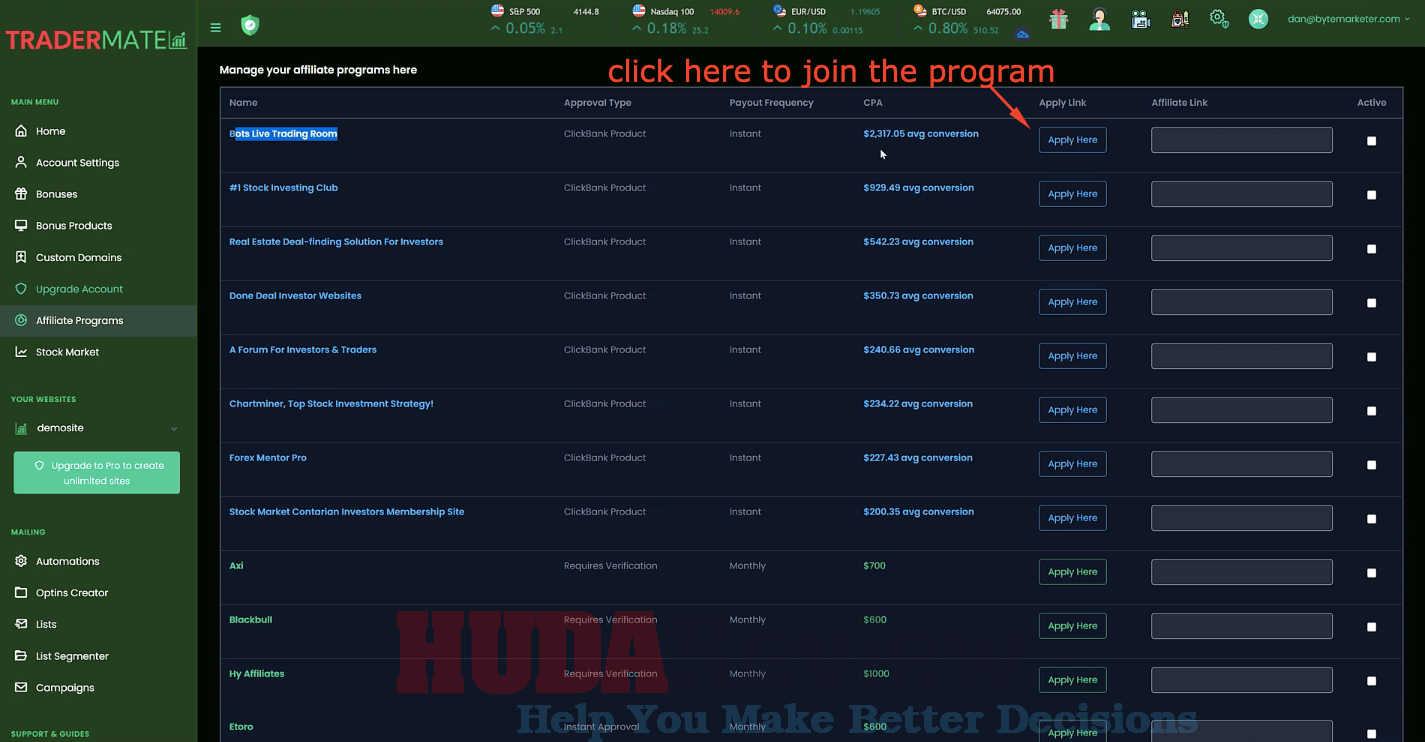The image size is (1425, 742).
Task: Click the Nasdaq 100 ticker flag icon
Action: (x=639, y=11)
